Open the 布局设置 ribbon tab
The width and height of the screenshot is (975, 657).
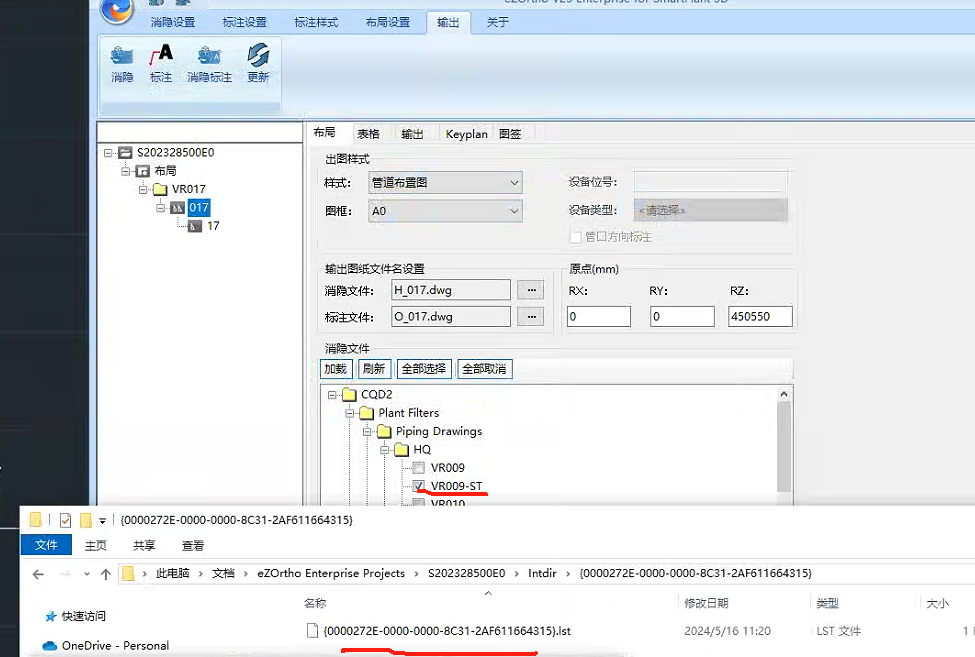point(388,22)
